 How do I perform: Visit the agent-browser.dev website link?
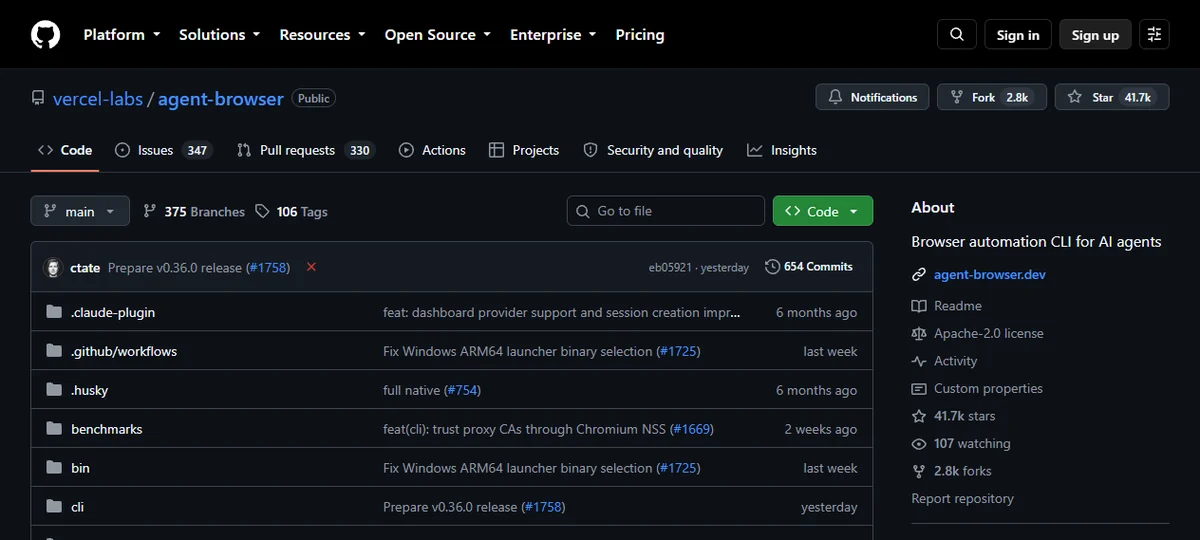(990, 274)
